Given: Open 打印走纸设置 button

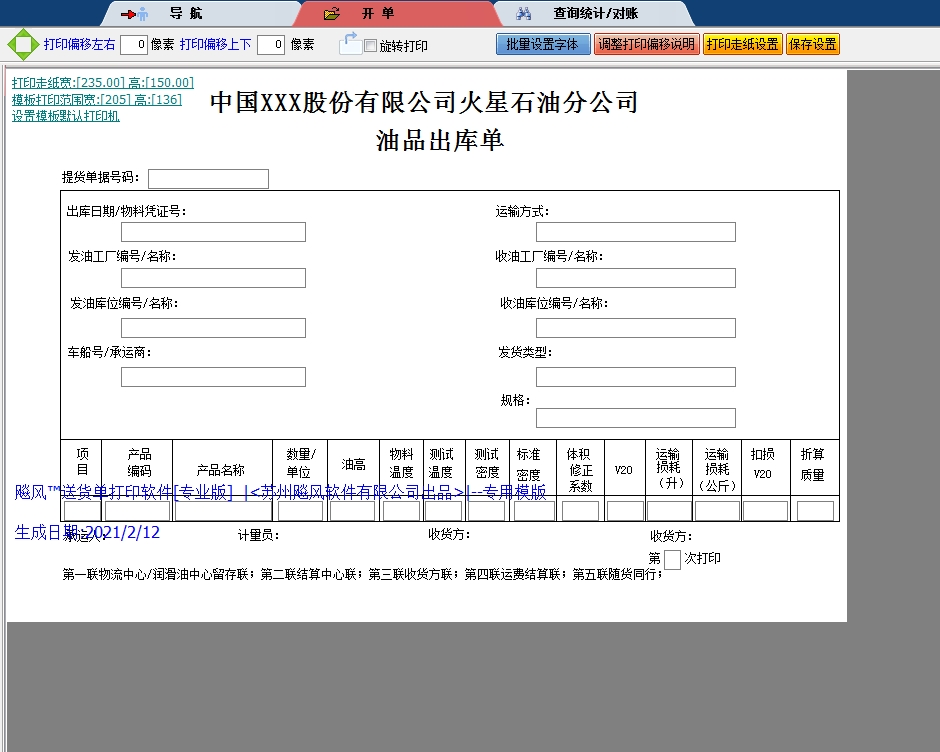Looking at the screenshot, I should point(742,45).
